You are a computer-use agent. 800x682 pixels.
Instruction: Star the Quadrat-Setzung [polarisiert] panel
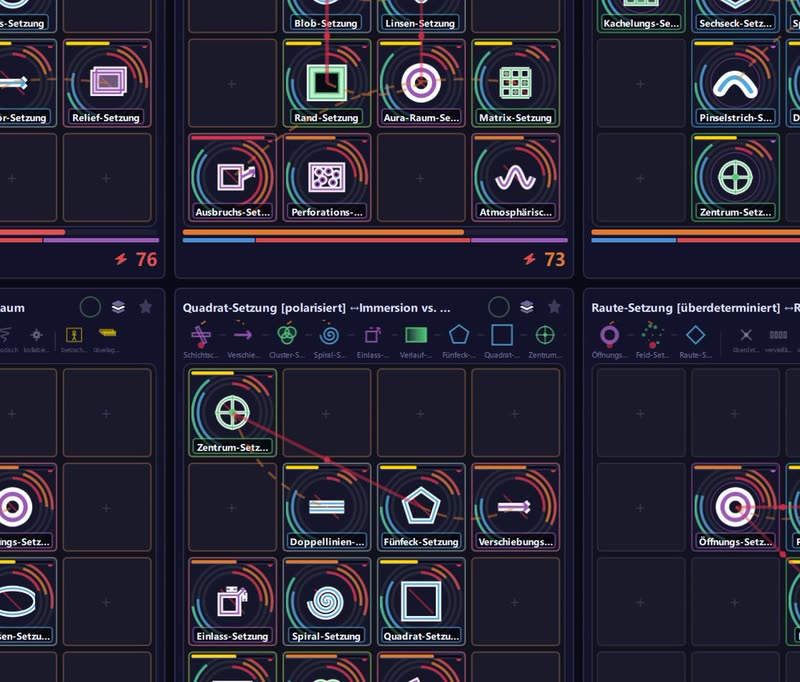pyautogui.click(x=554, y=307)
